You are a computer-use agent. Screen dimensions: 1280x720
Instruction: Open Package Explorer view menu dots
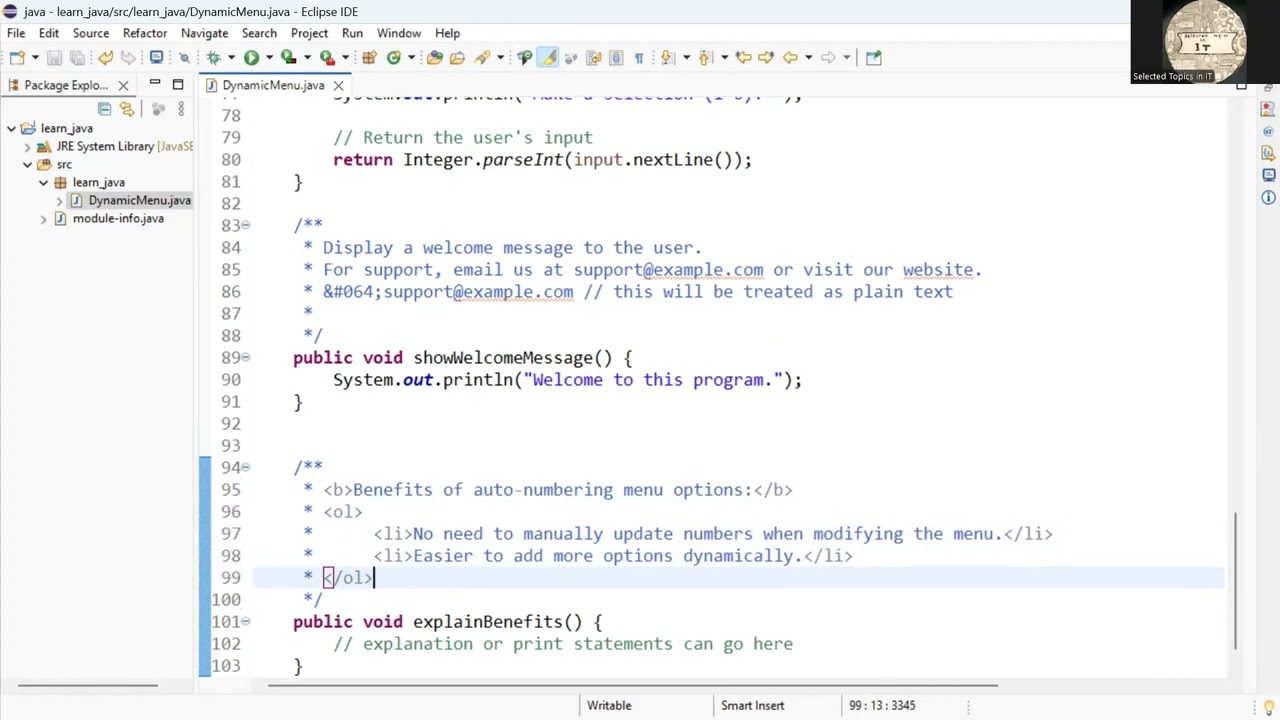click(x=181, y=108)
